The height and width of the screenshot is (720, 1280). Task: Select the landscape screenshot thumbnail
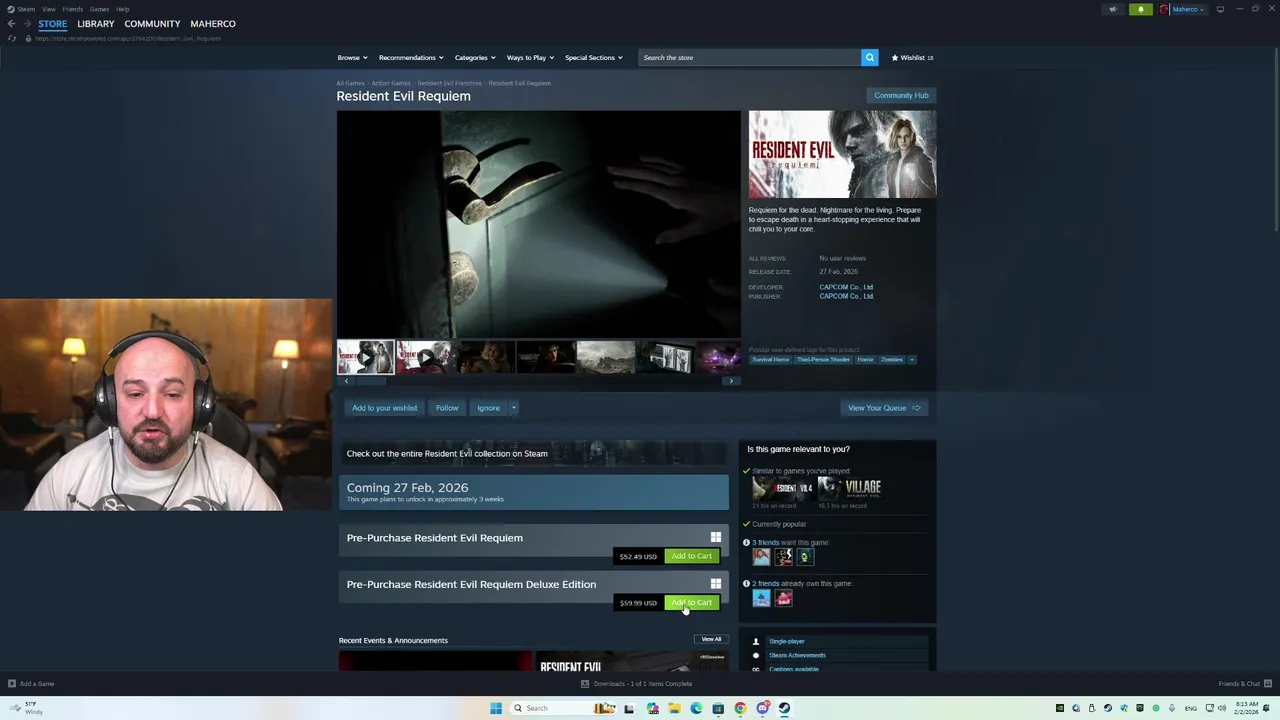(605, 357)
